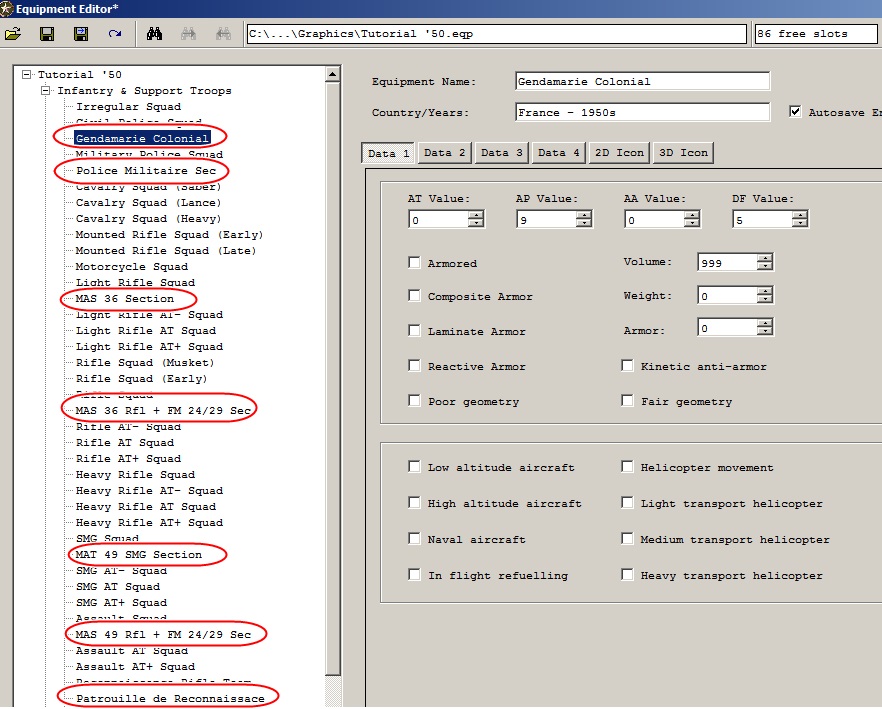Image resolution: width=882 pixels, height=709 pixels.
Task: Collapse the Tutorial '50 root node
Action: [26, 74]
